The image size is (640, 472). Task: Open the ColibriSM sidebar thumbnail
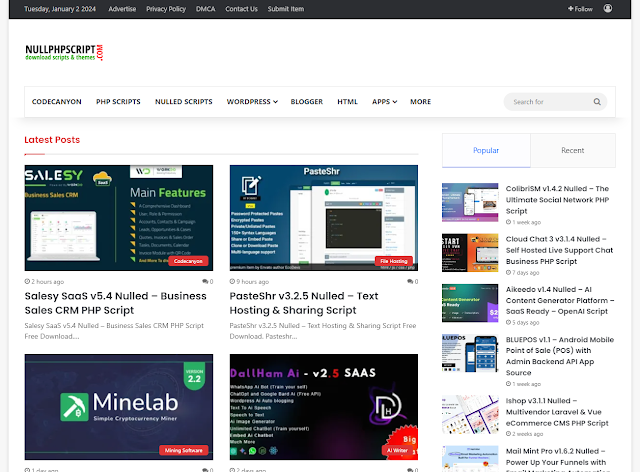[x=470, y=203]
